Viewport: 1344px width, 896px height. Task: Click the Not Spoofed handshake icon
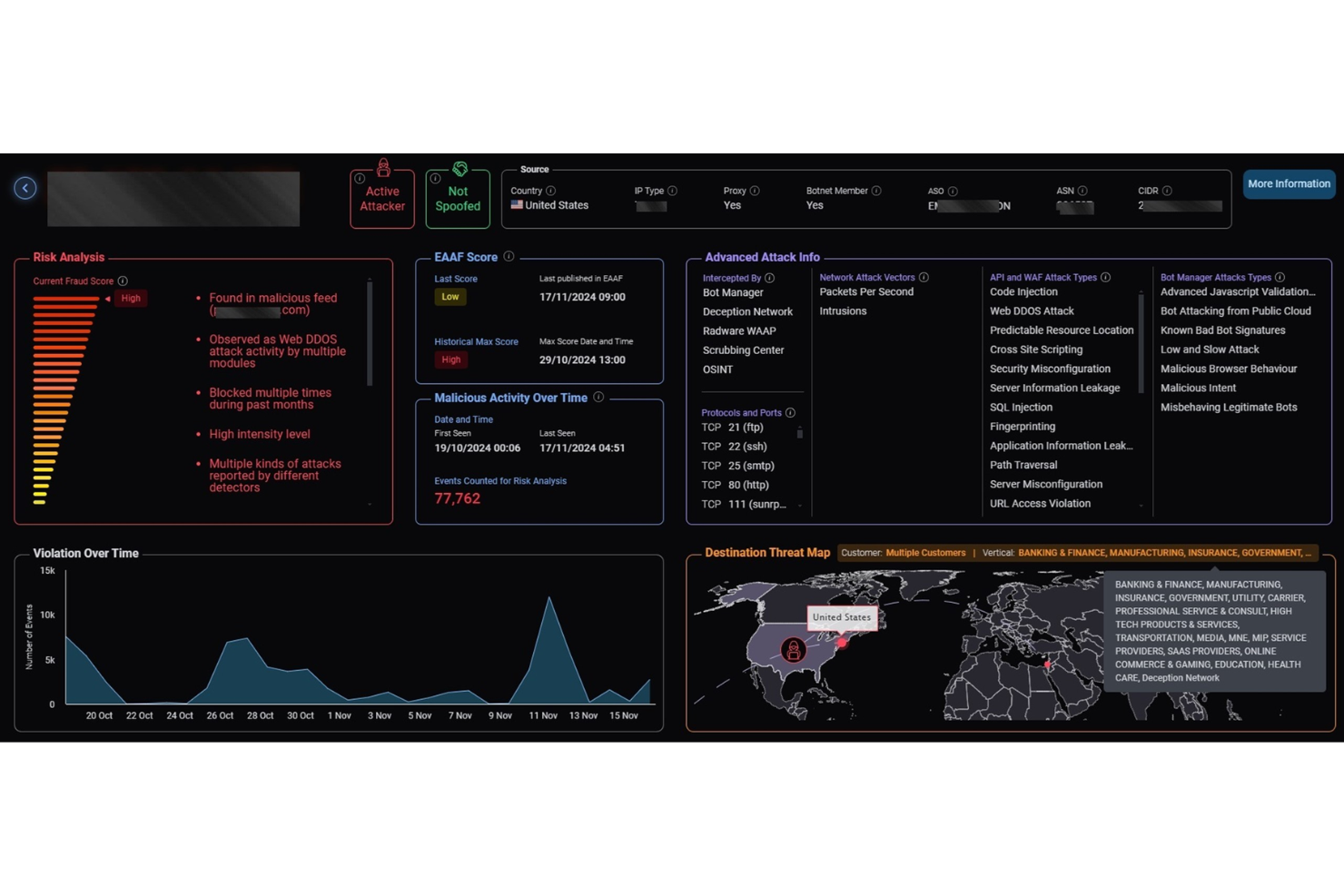tap(459, 168)
